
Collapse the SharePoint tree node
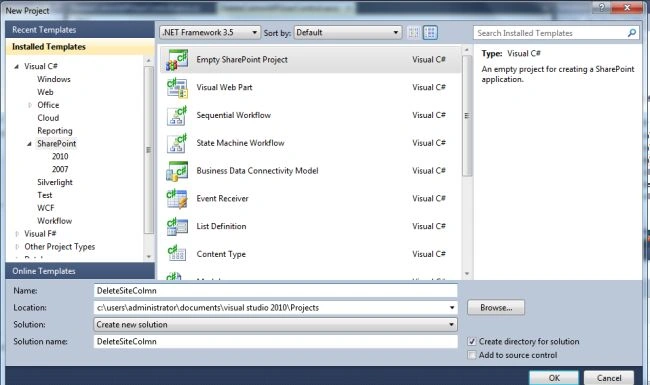coord(29,144)
